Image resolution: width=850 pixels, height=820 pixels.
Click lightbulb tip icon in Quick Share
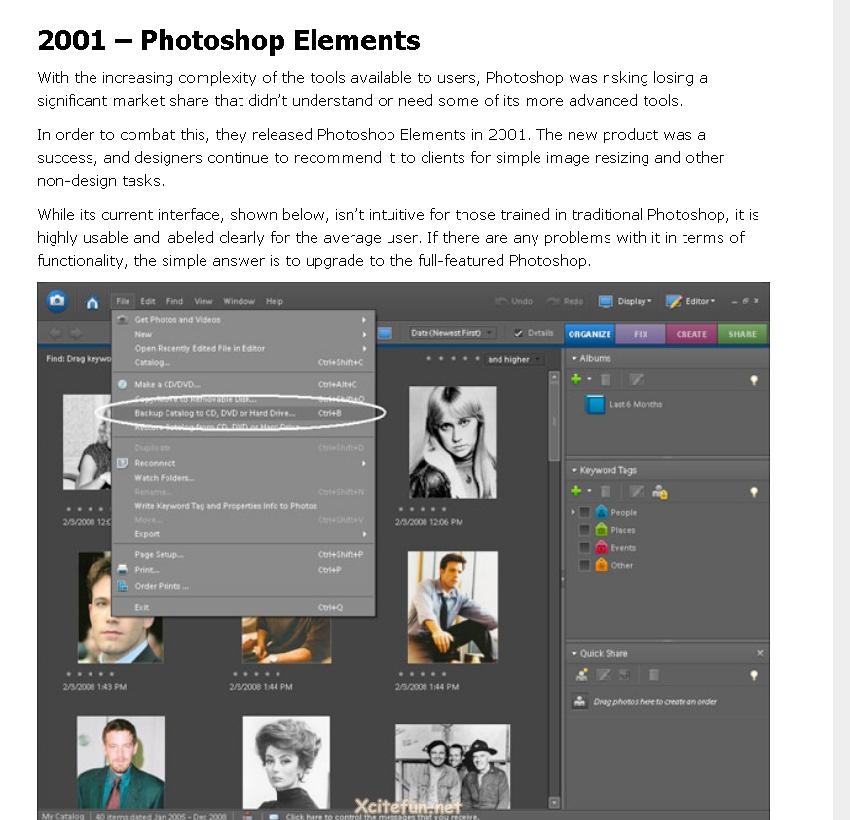tap(754, 675)
